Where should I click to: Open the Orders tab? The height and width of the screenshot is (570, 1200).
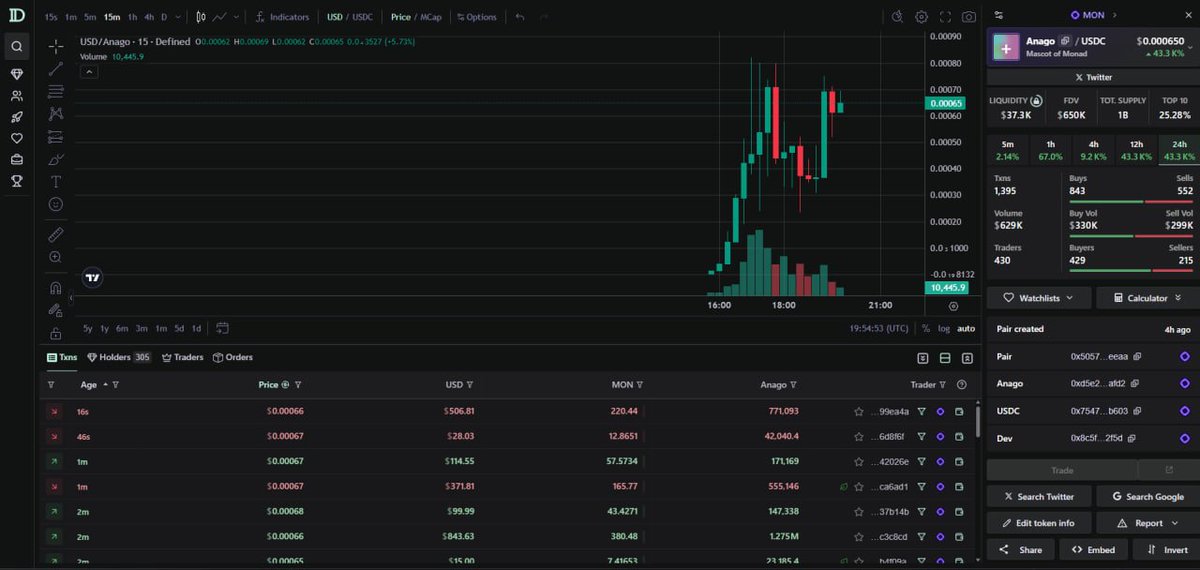click(232, 357)
